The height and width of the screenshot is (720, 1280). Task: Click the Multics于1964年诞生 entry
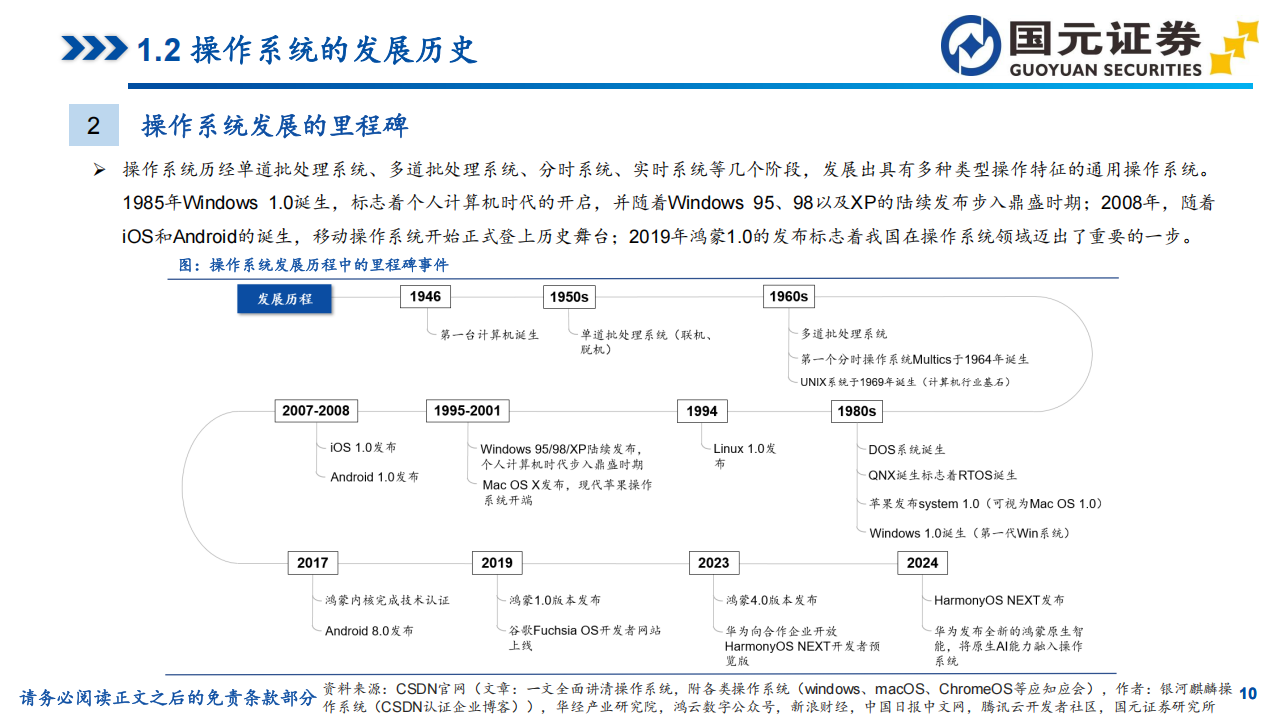tap(915, 358)
